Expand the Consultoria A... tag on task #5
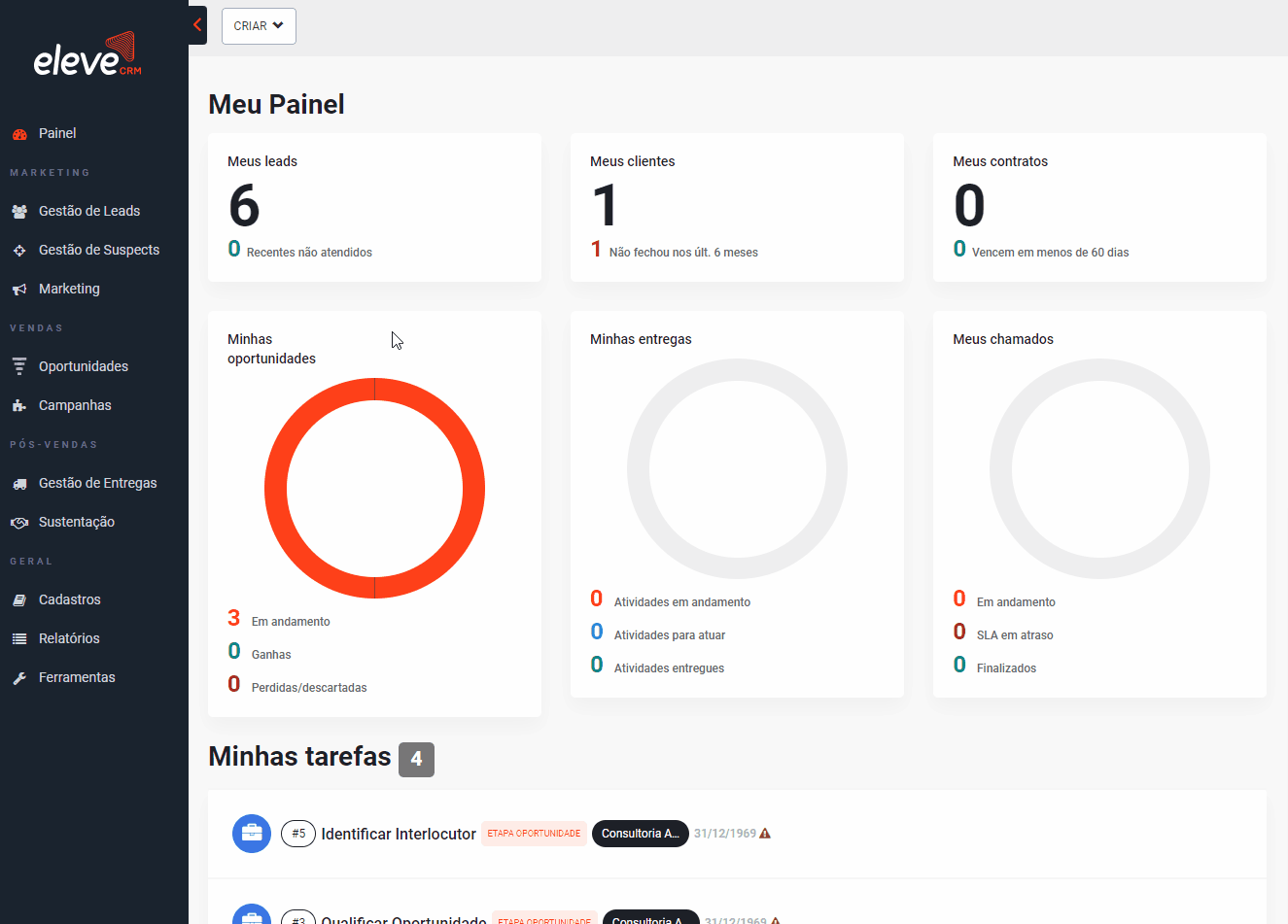Screen dimensions: 1288x924 640,834
